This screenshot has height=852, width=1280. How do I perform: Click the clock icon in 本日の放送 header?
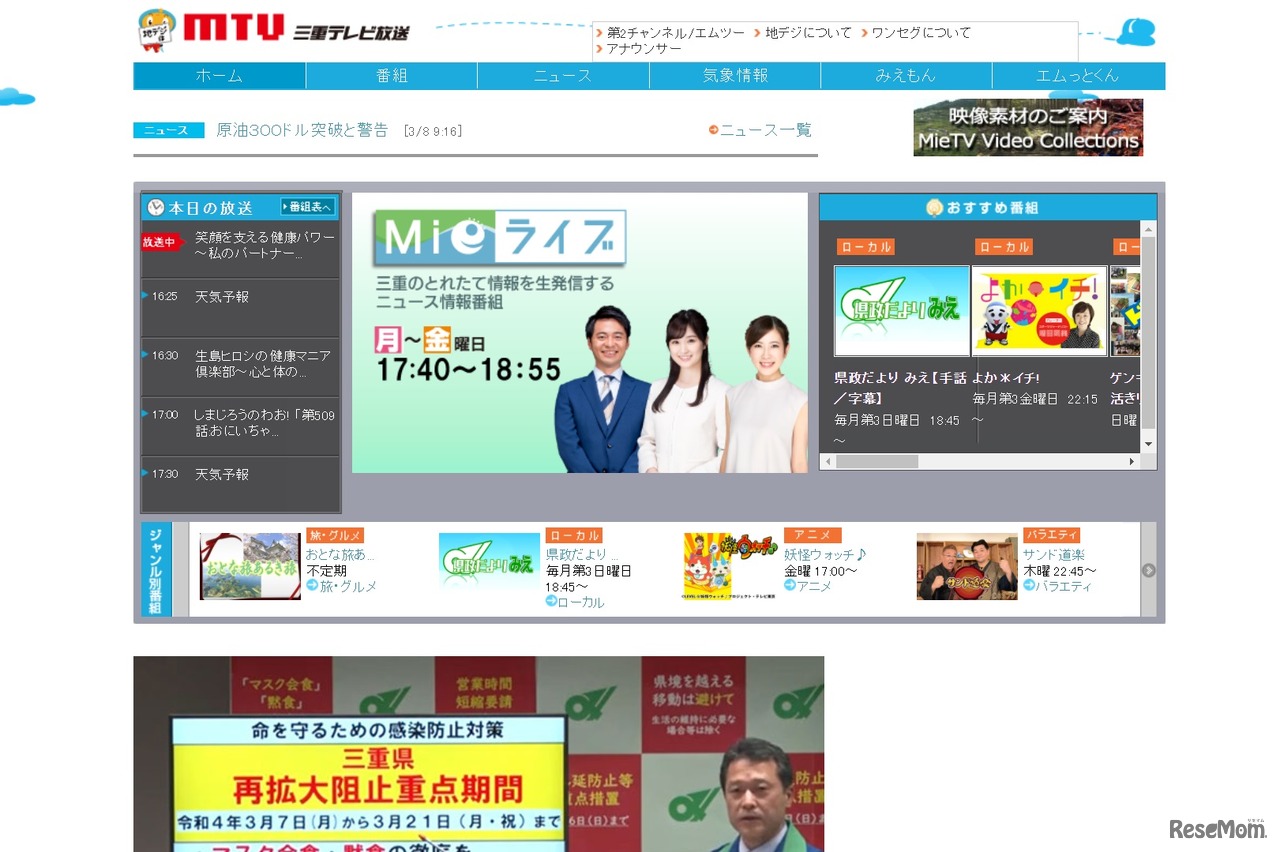tap(155, 206)
